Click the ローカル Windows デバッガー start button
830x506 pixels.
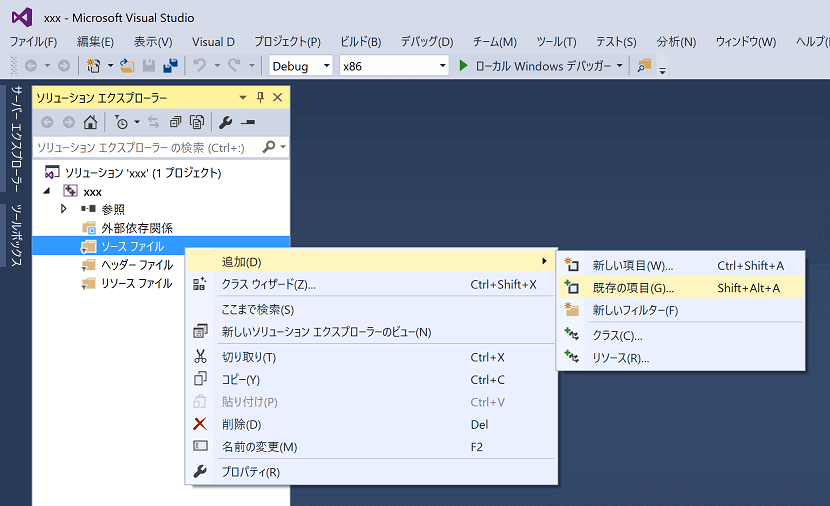(536, 66)
